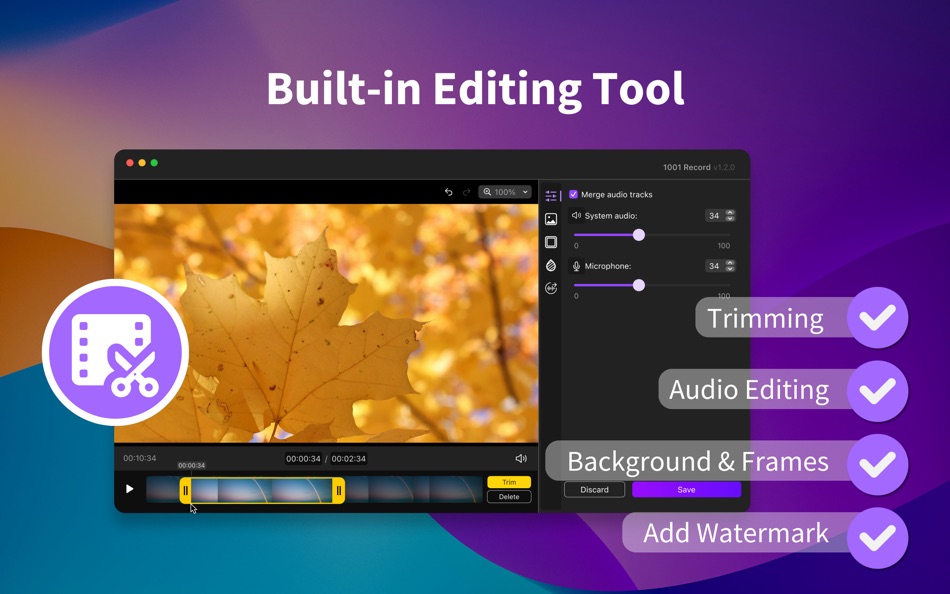Click the selected clip in the timeline
This screenshot has width=950, height=594.
click(262, 490)
